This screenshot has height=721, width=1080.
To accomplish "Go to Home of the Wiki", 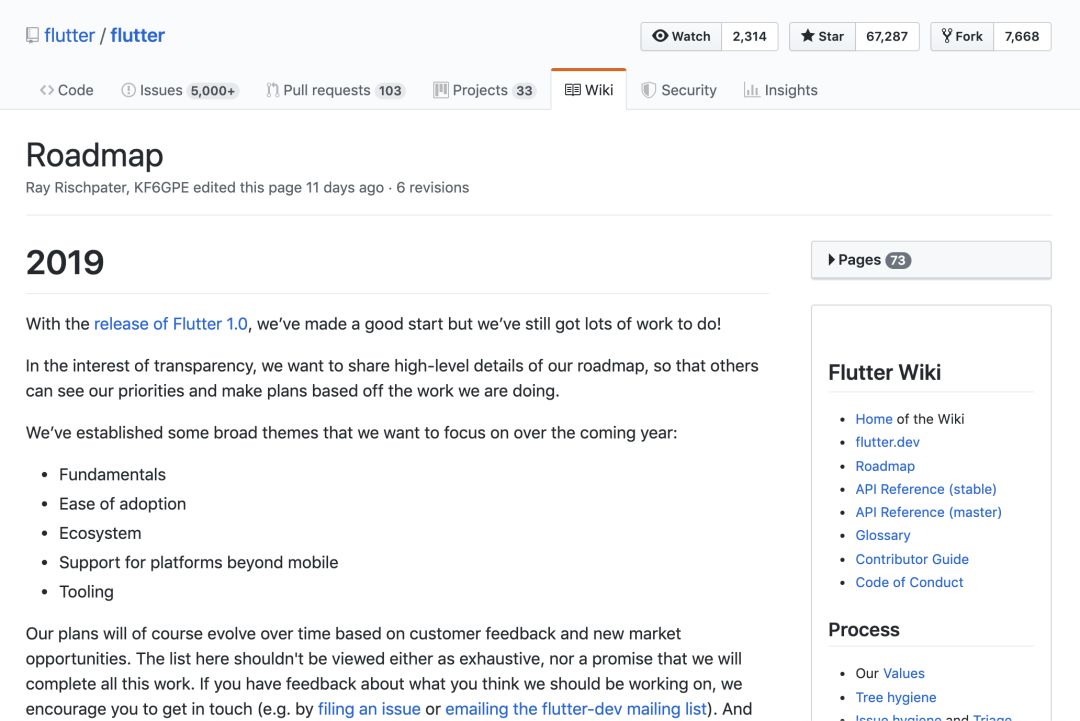I will click(x=873, y=419).
